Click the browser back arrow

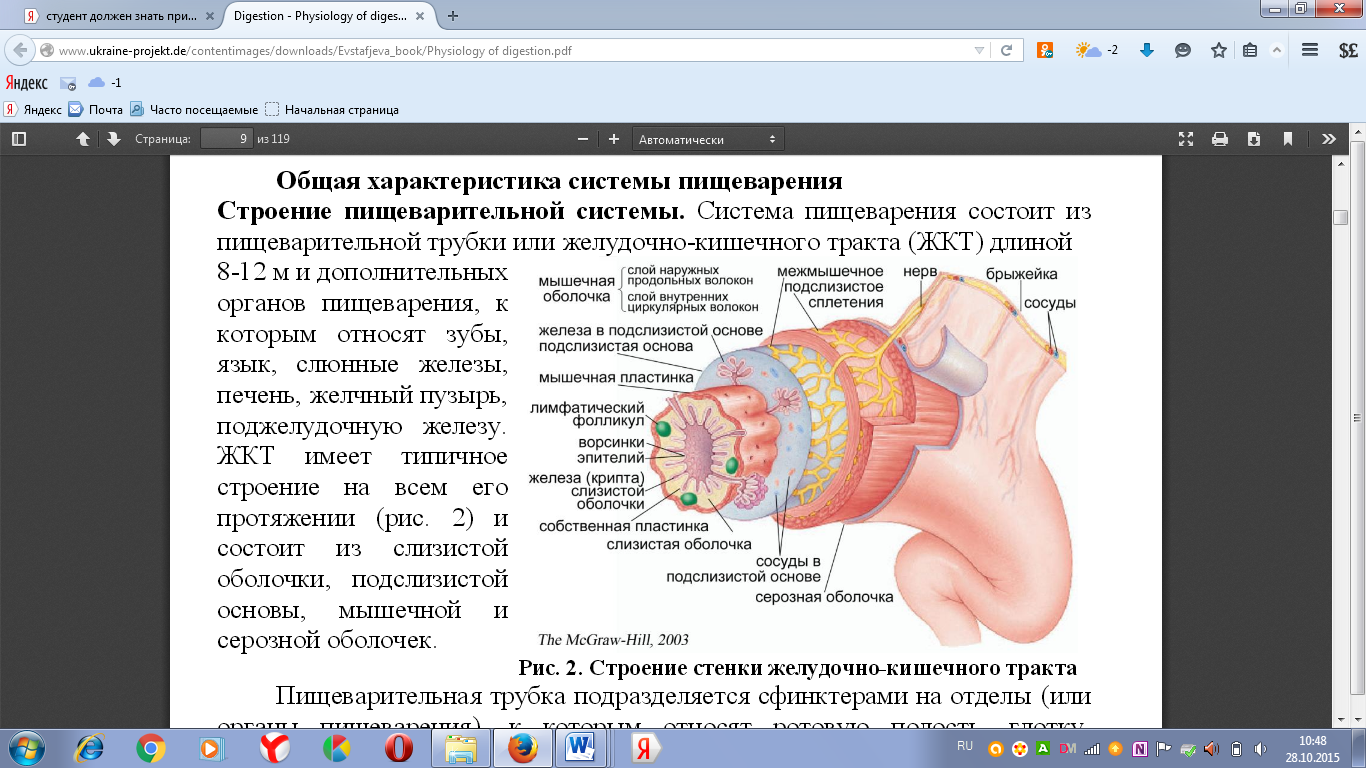(x=20, y=51)
